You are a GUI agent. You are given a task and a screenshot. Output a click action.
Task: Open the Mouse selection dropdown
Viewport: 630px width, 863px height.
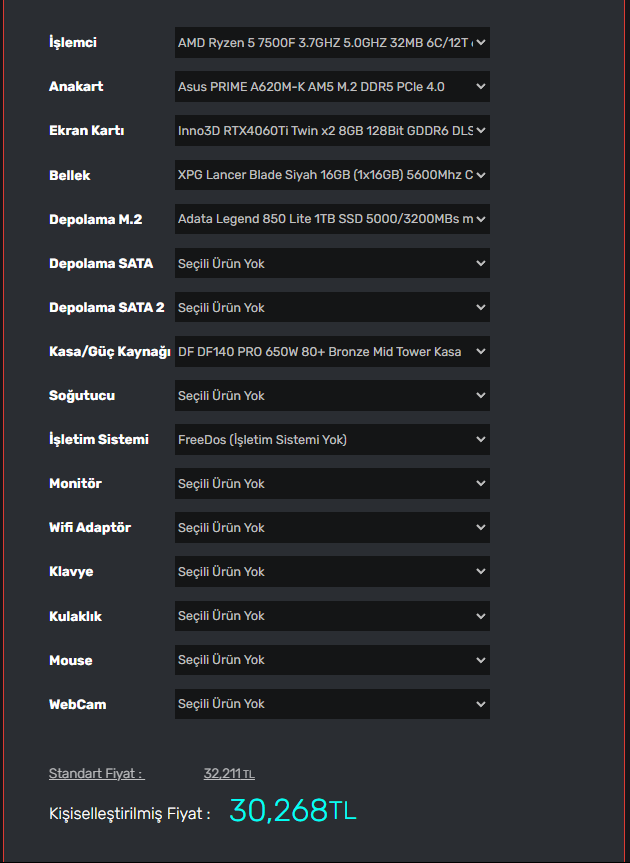tap(332, 659)
